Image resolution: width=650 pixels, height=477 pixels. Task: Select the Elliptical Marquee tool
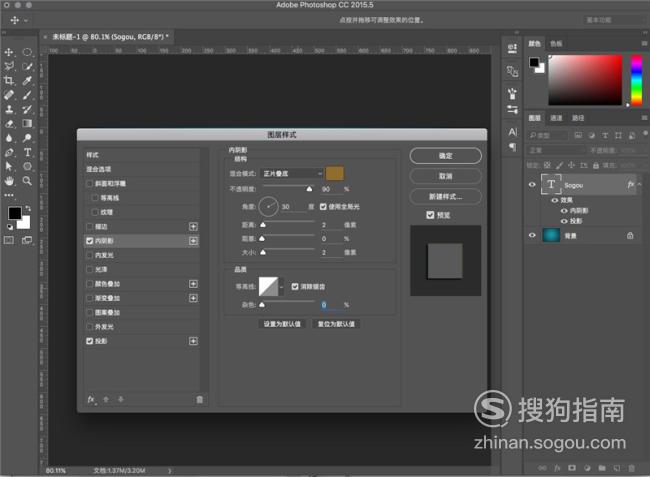(27, 52)
